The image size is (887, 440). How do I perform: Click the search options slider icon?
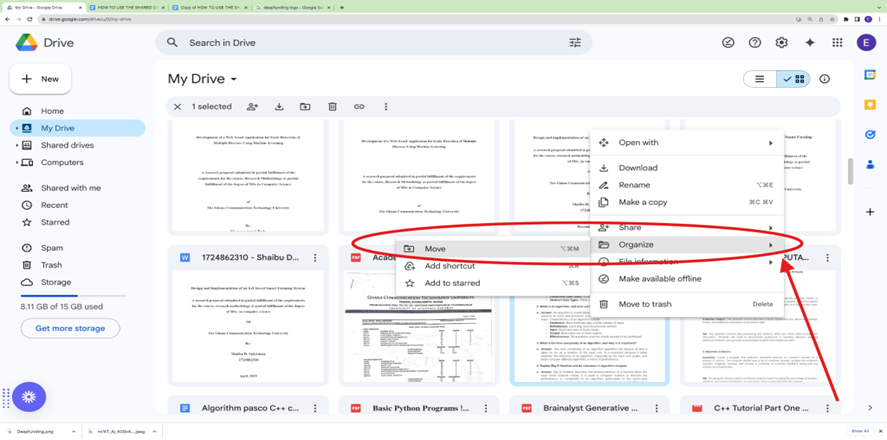[x=575, y=43]
